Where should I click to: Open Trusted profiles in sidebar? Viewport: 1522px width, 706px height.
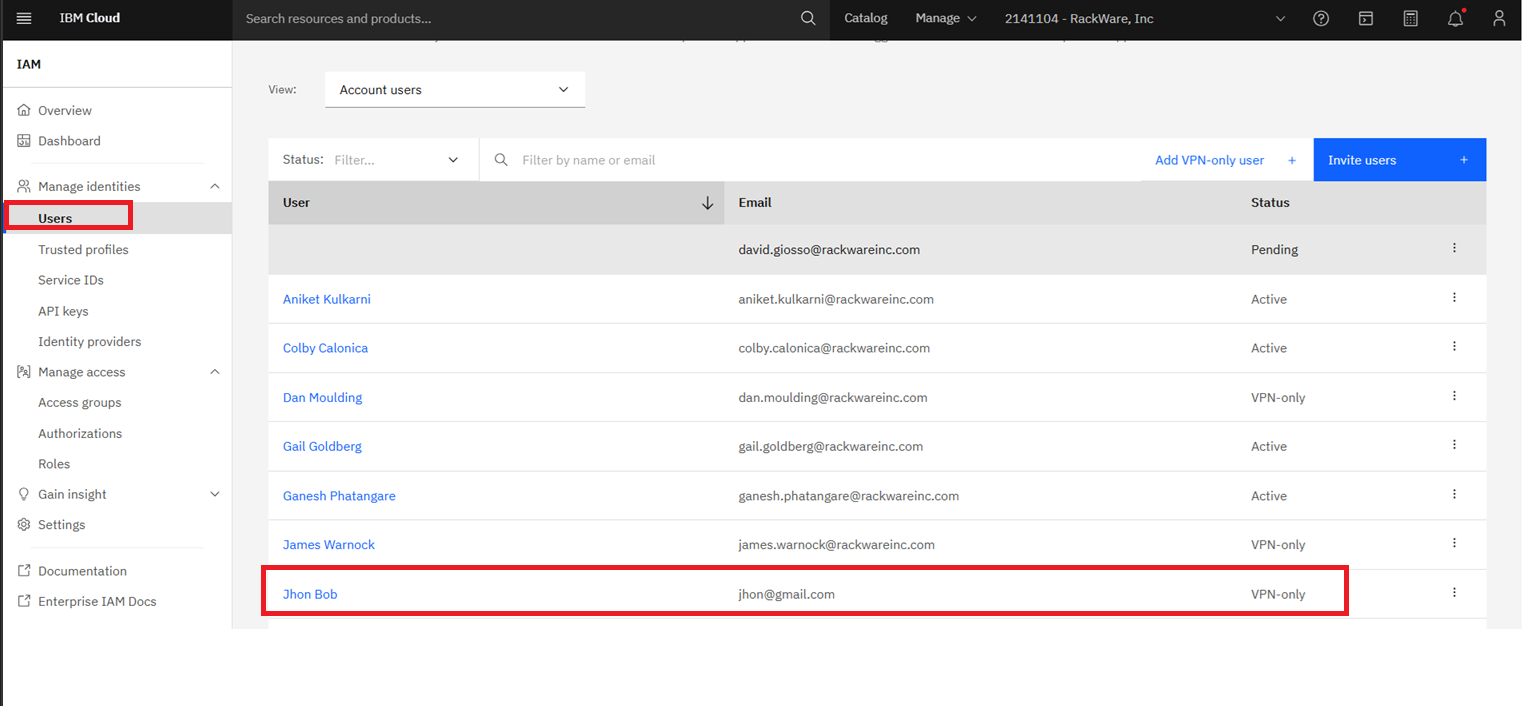tap(83, 250)
